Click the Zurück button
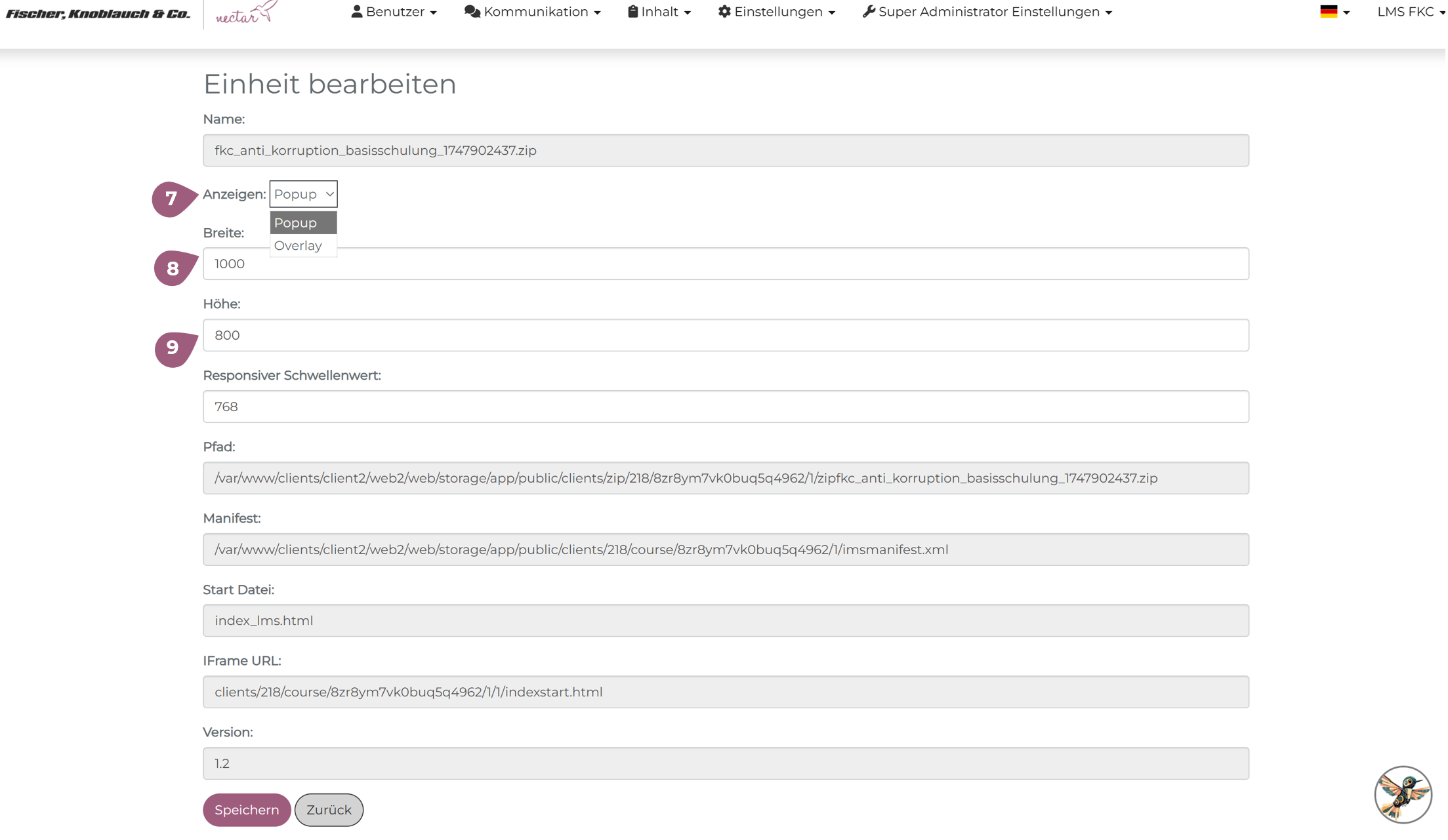This screenshot has width=1448, height=840. coord(329,811)
